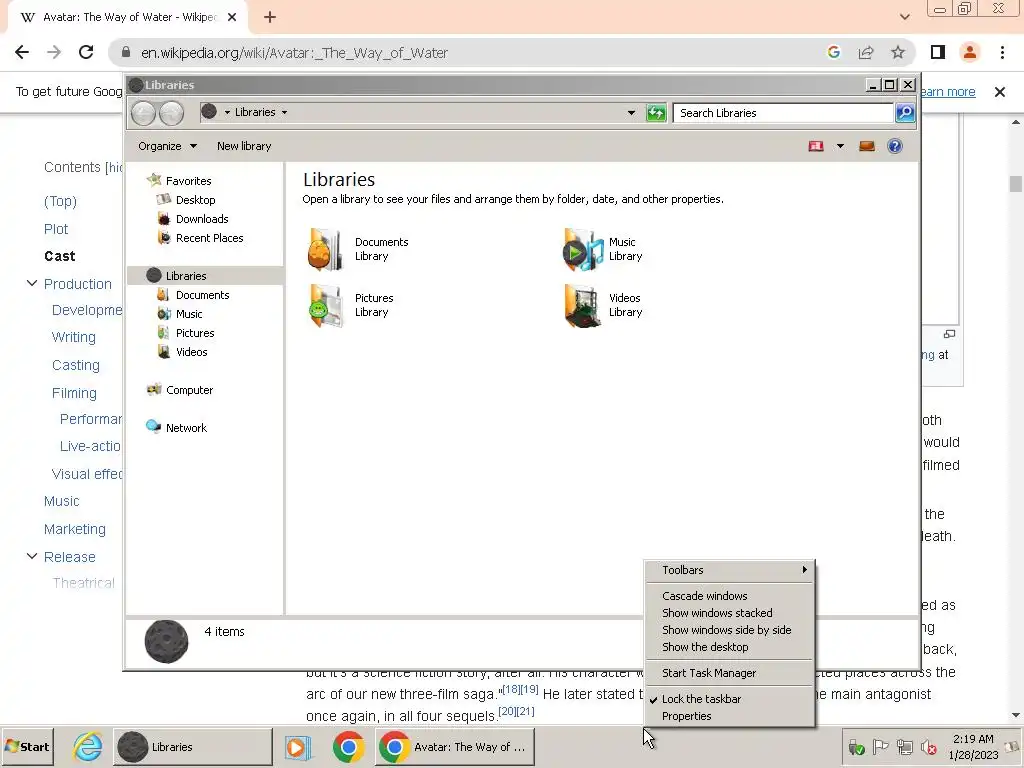Open Chrome profile avatar

(x=970, y=53)
